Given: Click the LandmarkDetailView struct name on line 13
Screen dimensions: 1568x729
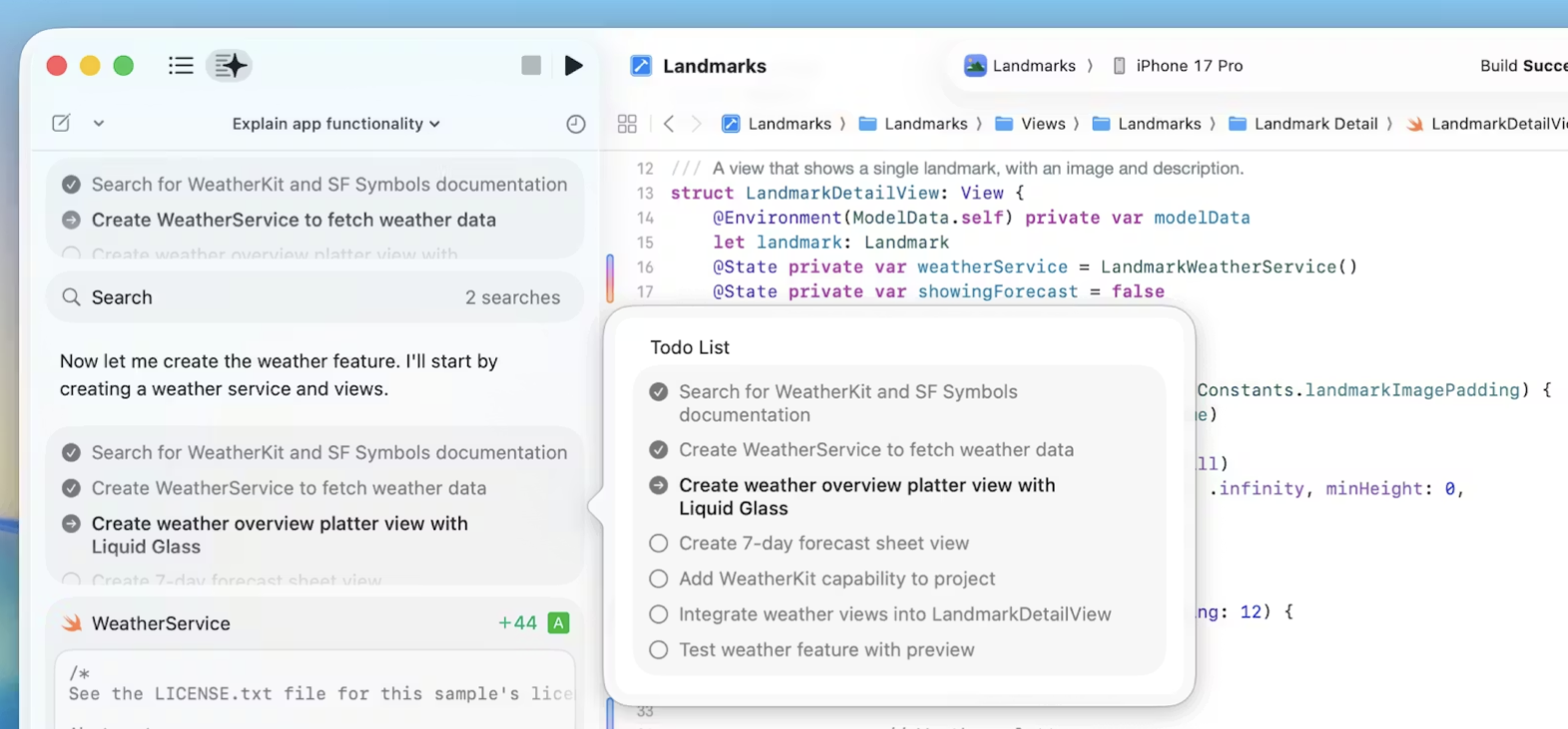Looking at the screenshot, I should click(x=843, y=193).
